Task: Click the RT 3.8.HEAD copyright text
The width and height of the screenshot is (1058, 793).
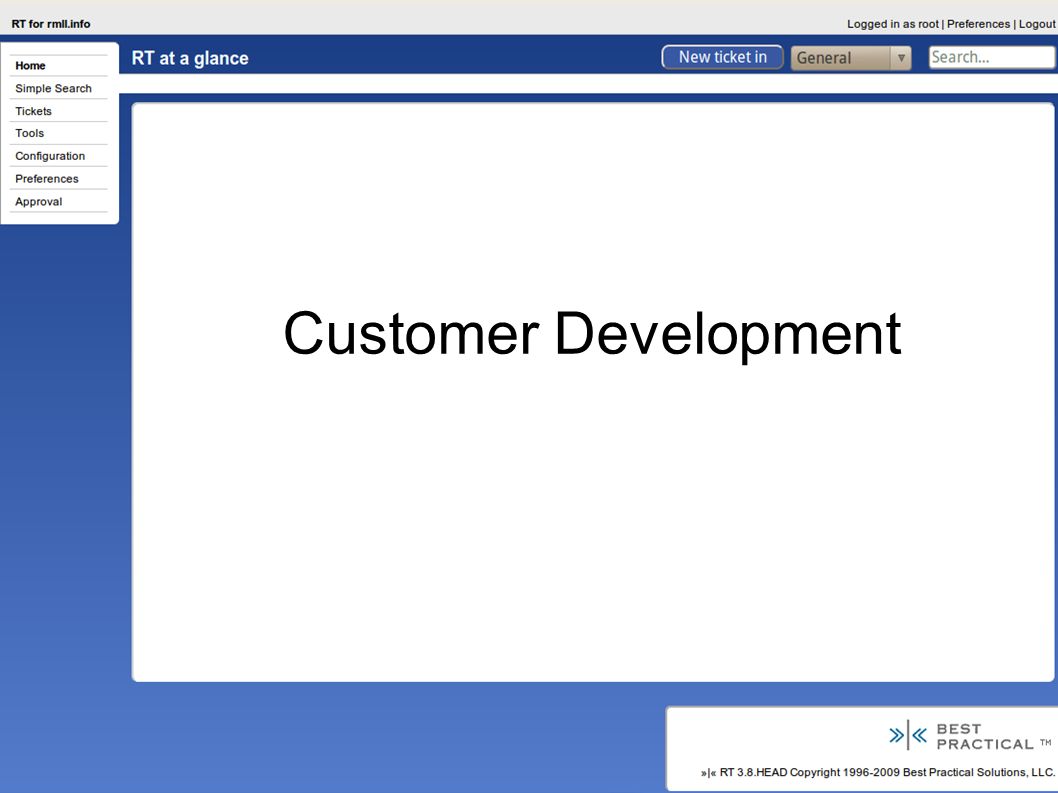Action: pyautogui.click(x=878, y=773)
